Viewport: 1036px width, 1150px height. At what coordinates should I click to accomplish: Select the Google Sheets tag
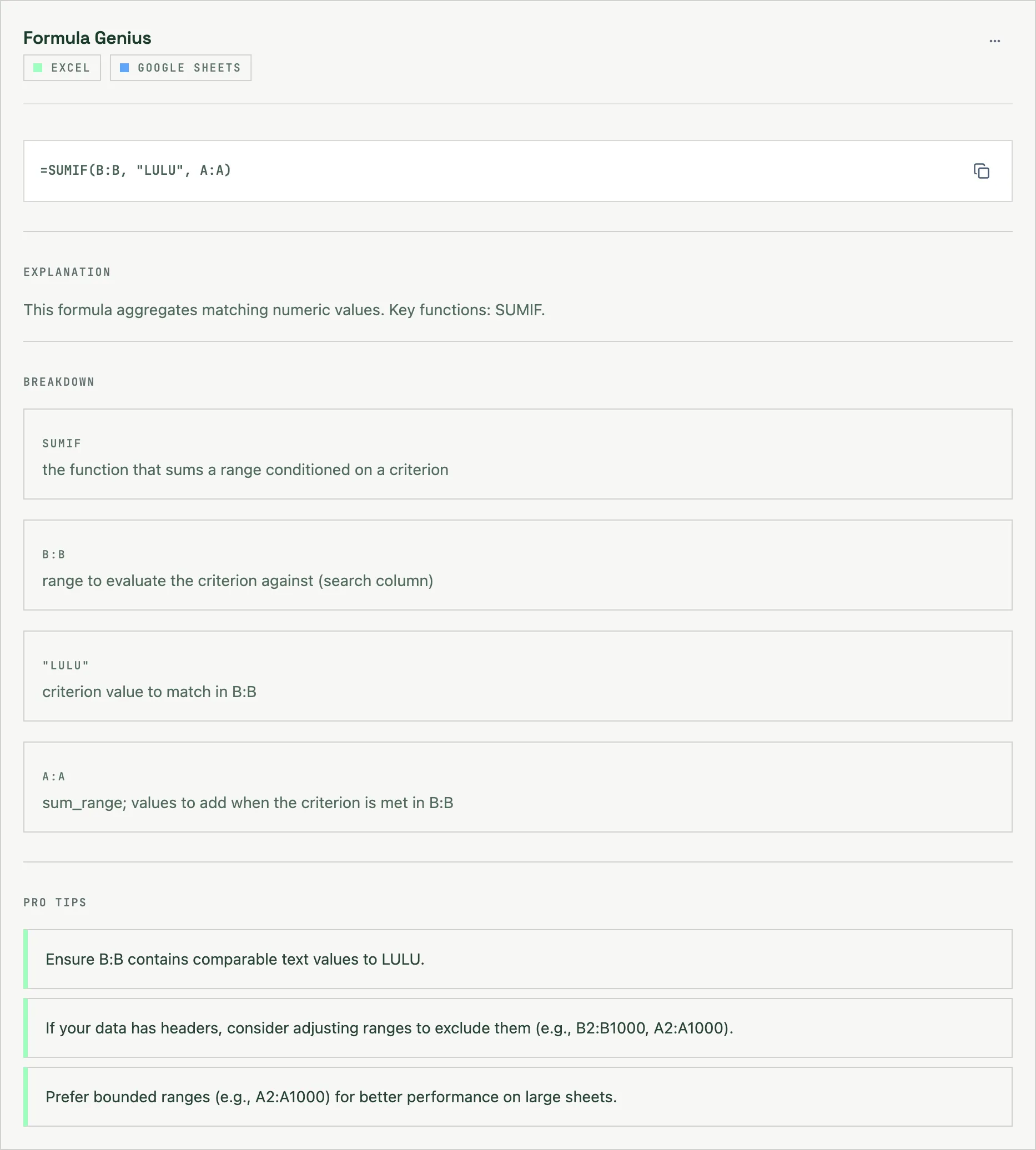180,68
